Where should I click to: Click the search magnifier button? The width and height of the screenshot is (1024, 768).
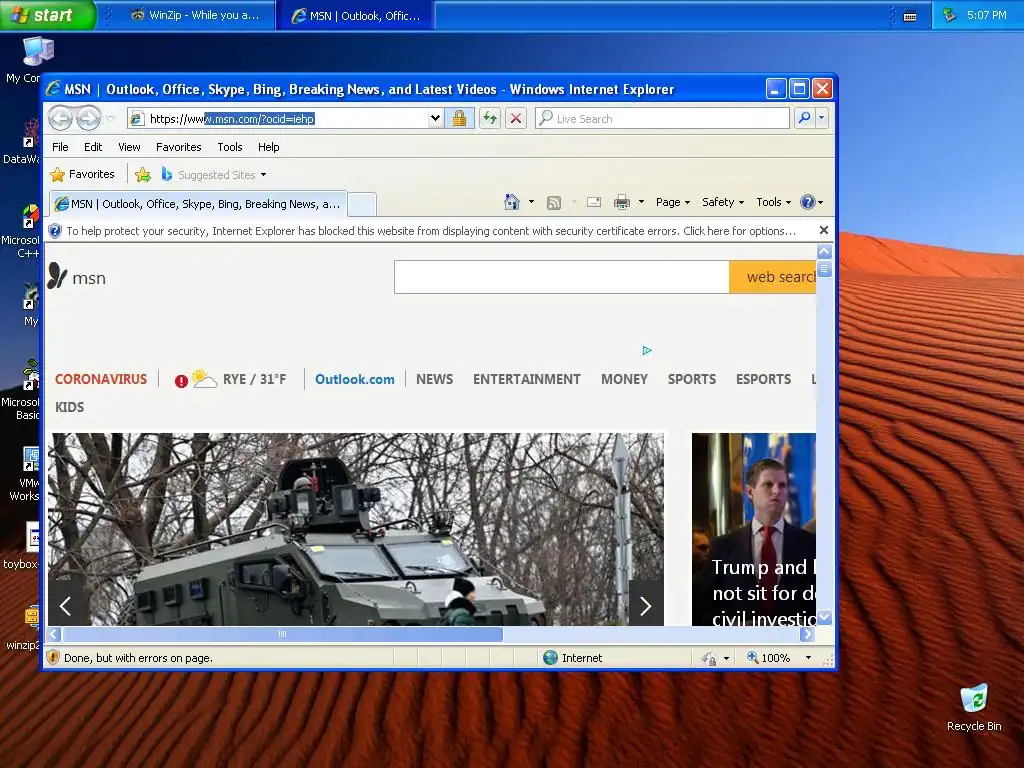click(804, 118)
